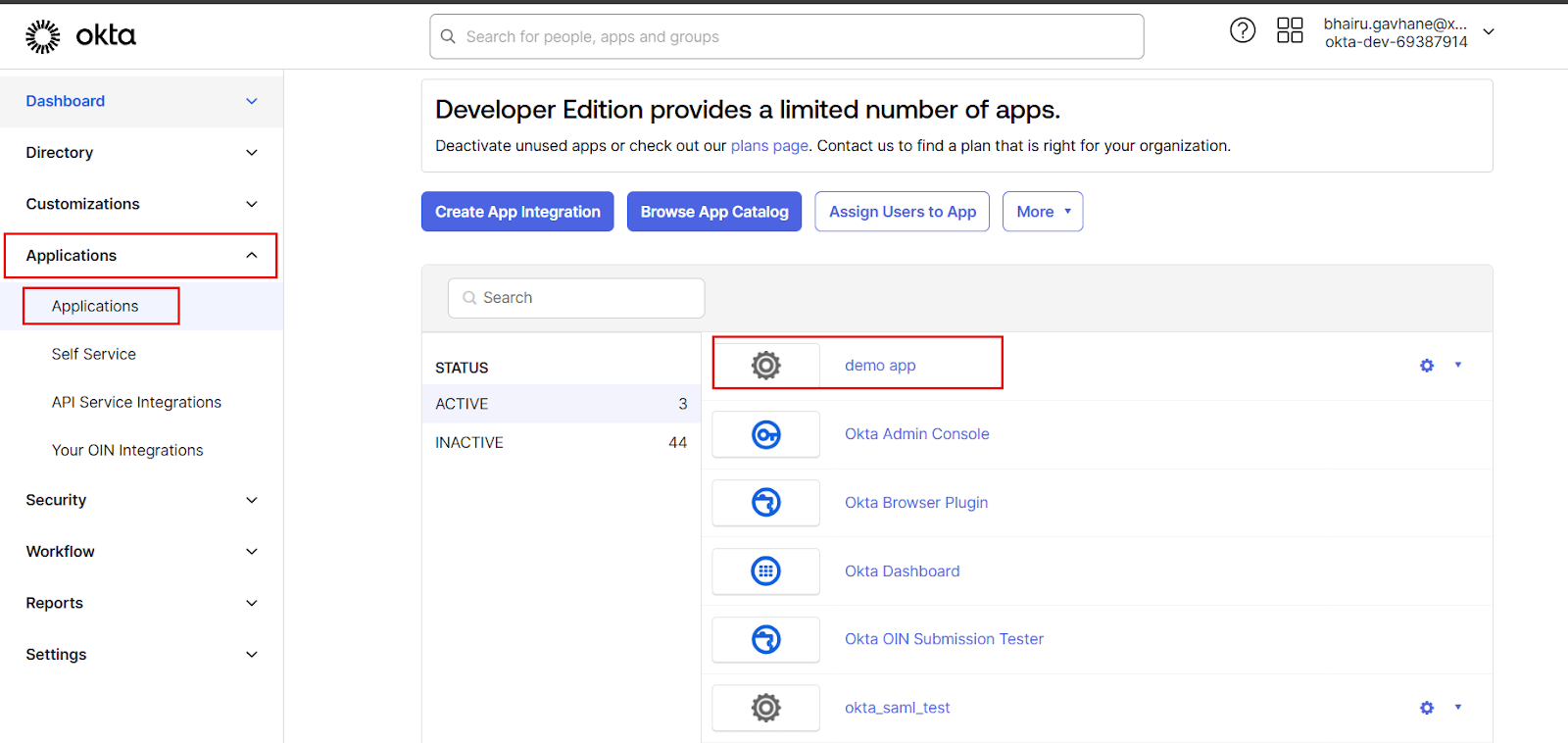
Task: Expand the Dashboard menu chevron
Action: [x=252, y=101]
